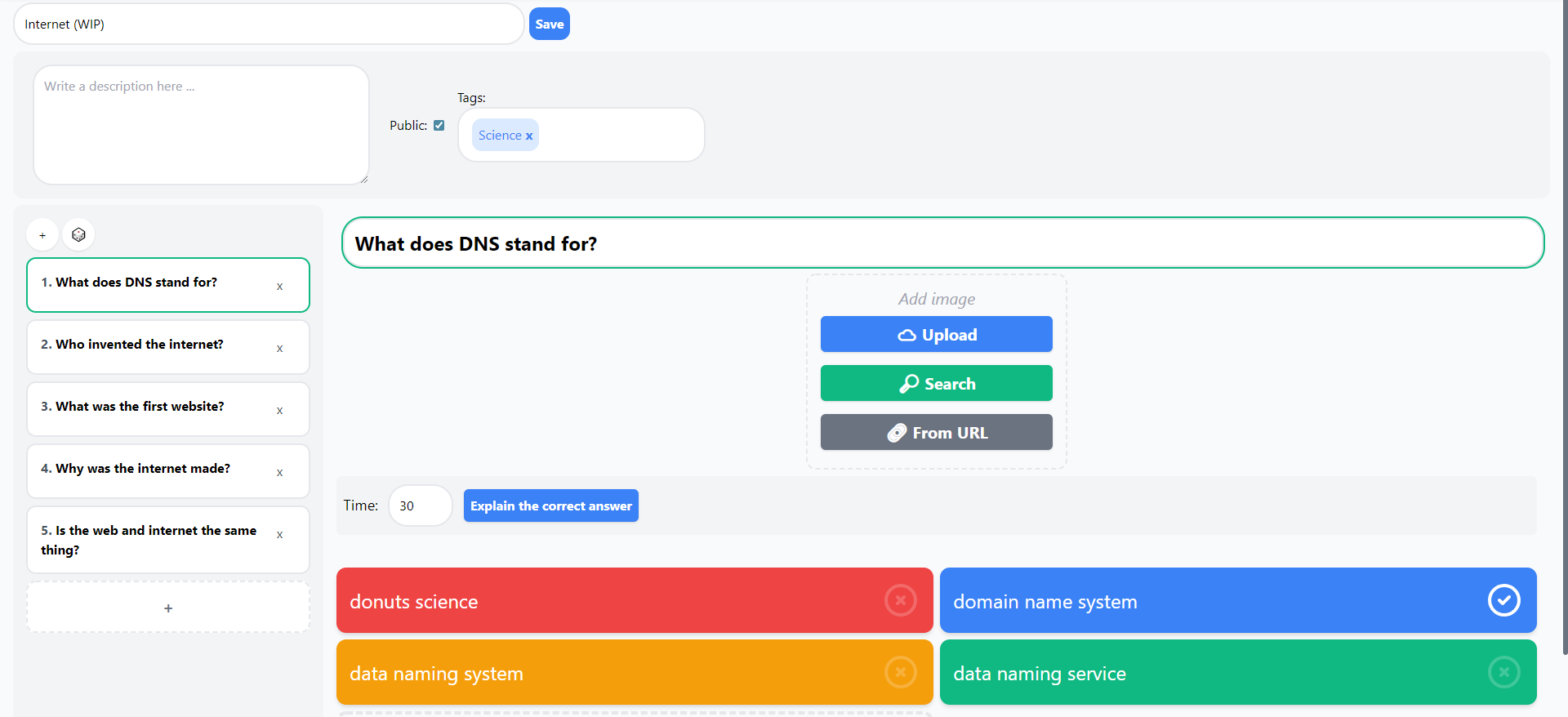The image size is (1568, 717).
Task: Select question 1 What does DNS stand for
Action: 168,285
